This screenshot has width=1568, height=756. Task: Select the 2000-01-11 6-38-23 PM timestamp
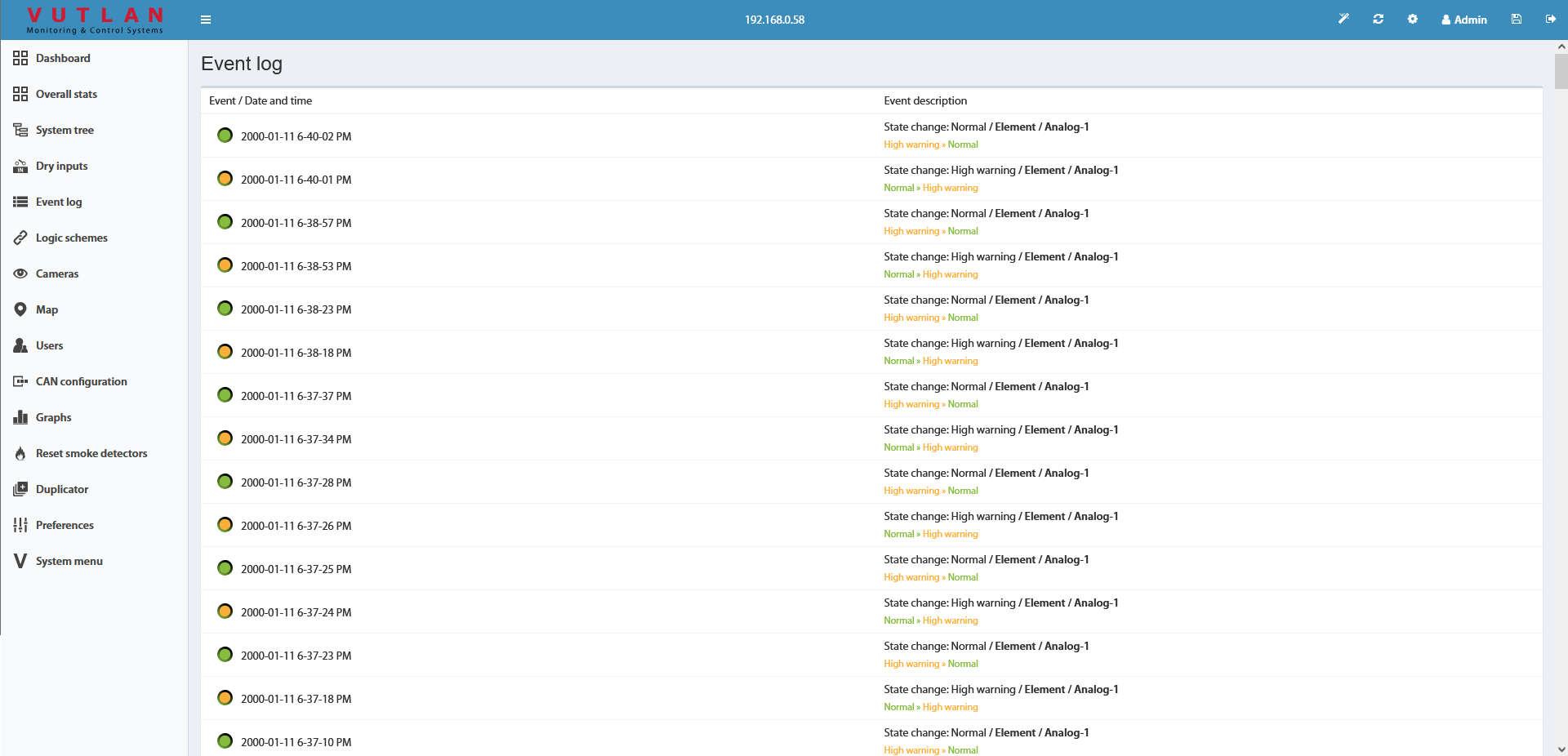pyautogui.click(x=296, y=309)
